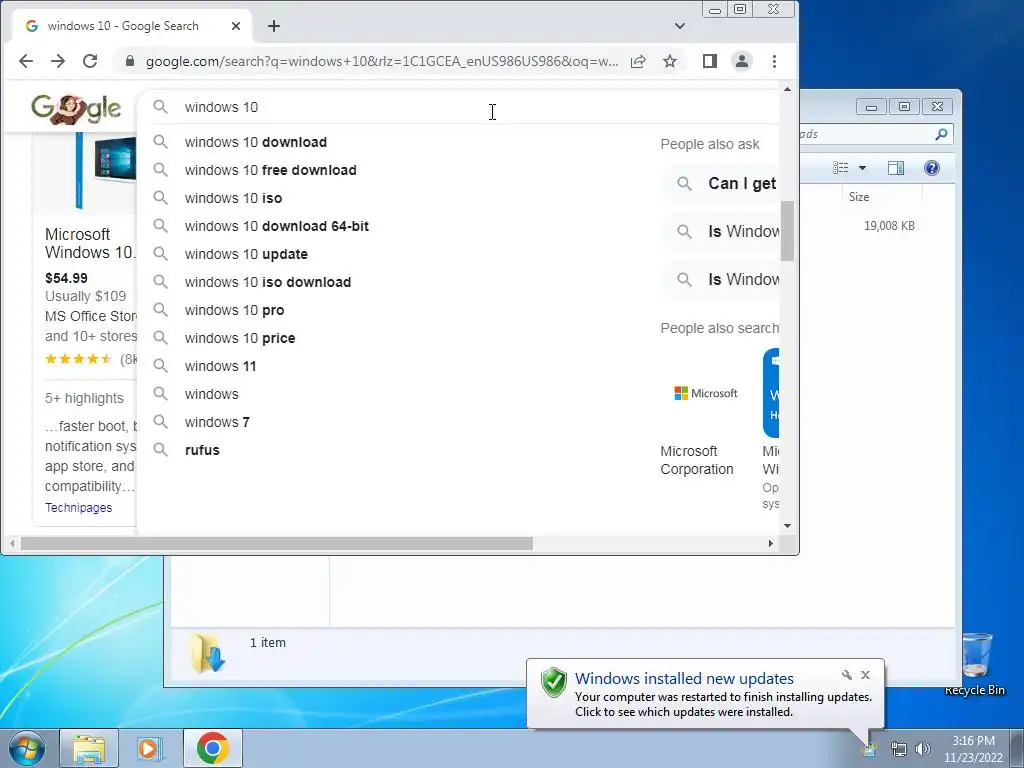Click the $54.99 product price

[x=66, y=278]
